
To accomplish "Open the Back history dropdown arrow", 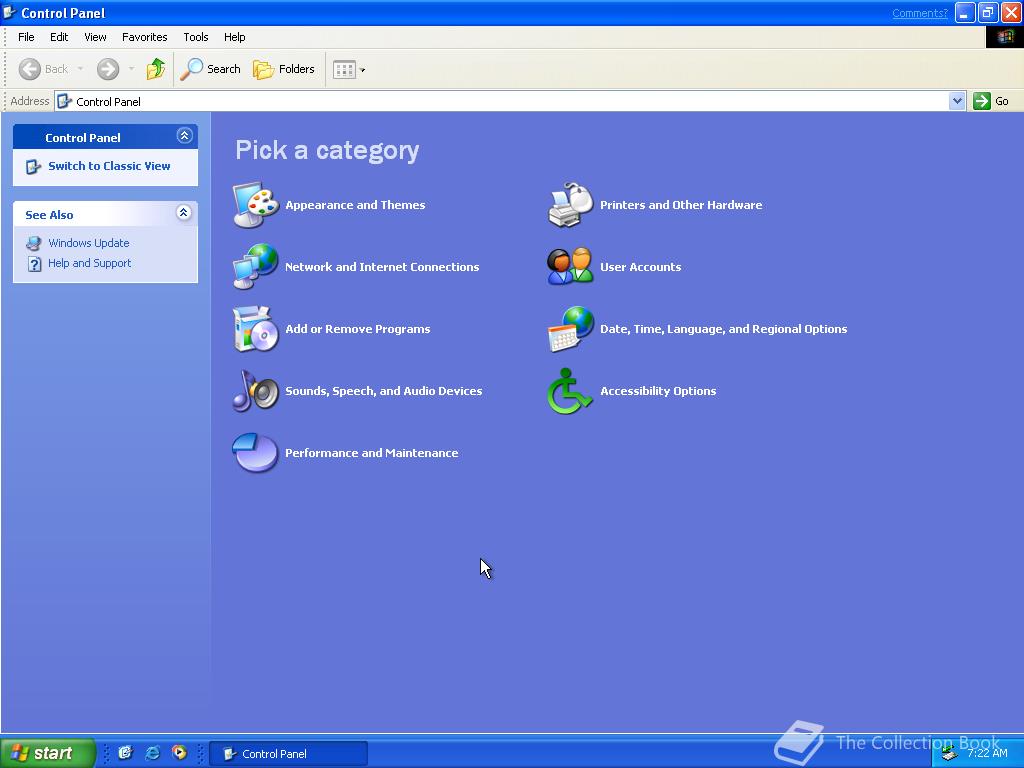I will [x=80, y=69].
